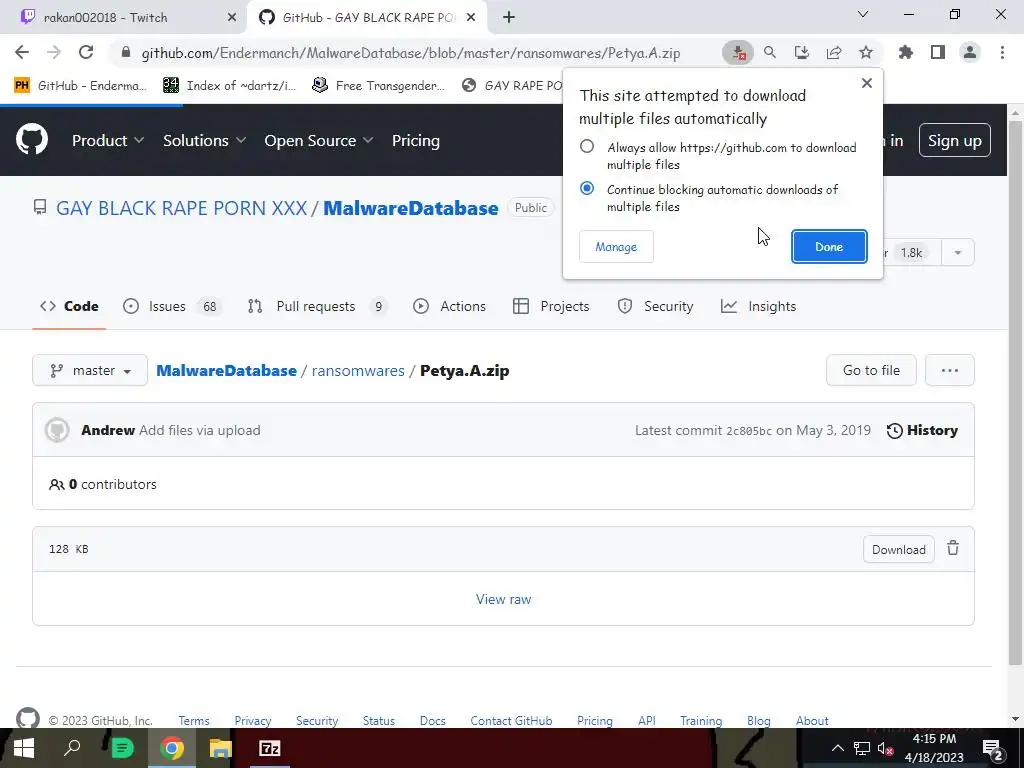The height and width of the screenshot is (768, 1024).
Task: Click Manage in the download popup
Action: coord(616,247)
